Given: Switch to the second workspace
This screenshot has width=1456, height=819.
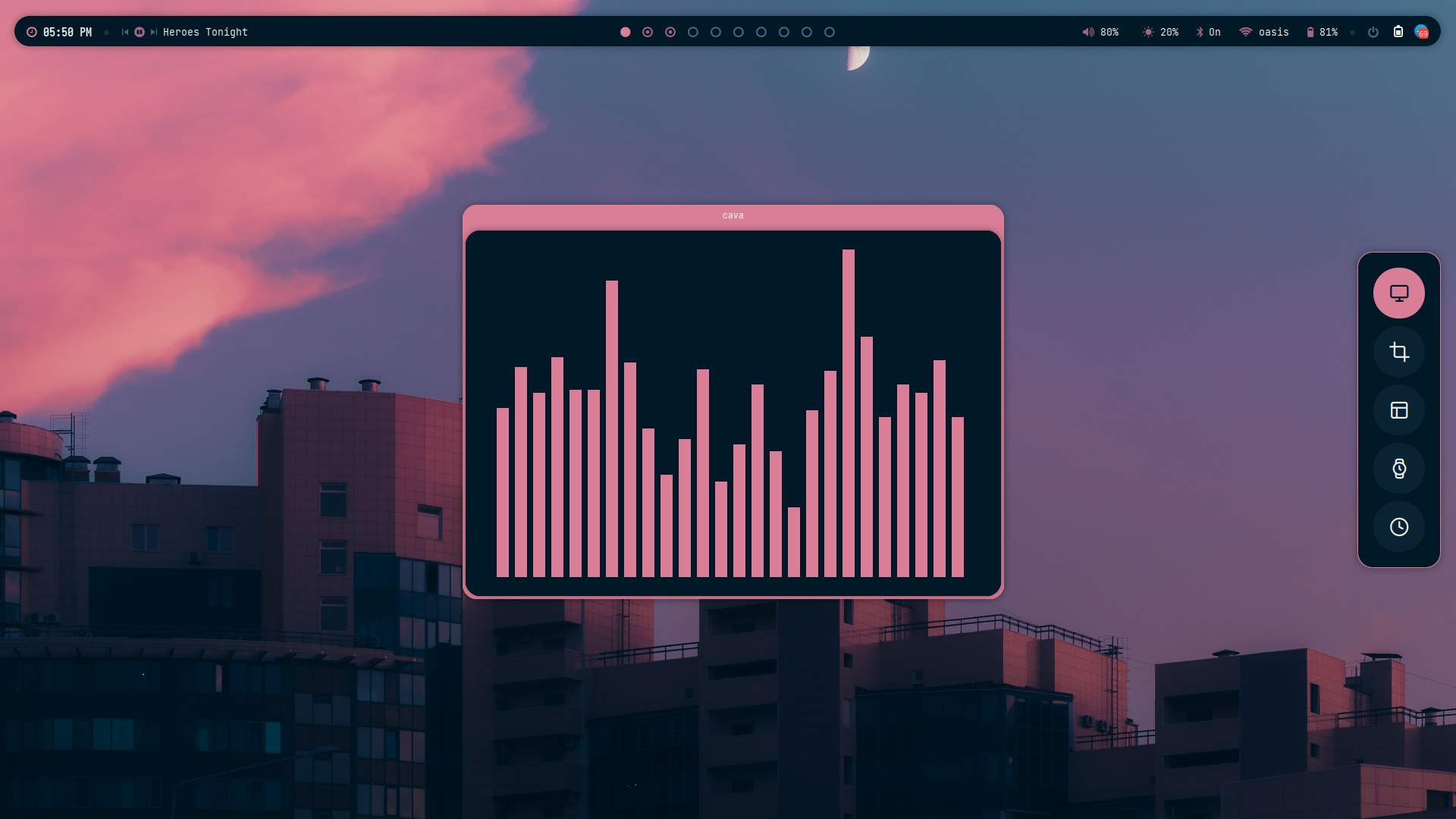Looking at the screenshot, I should click(648, 32).
